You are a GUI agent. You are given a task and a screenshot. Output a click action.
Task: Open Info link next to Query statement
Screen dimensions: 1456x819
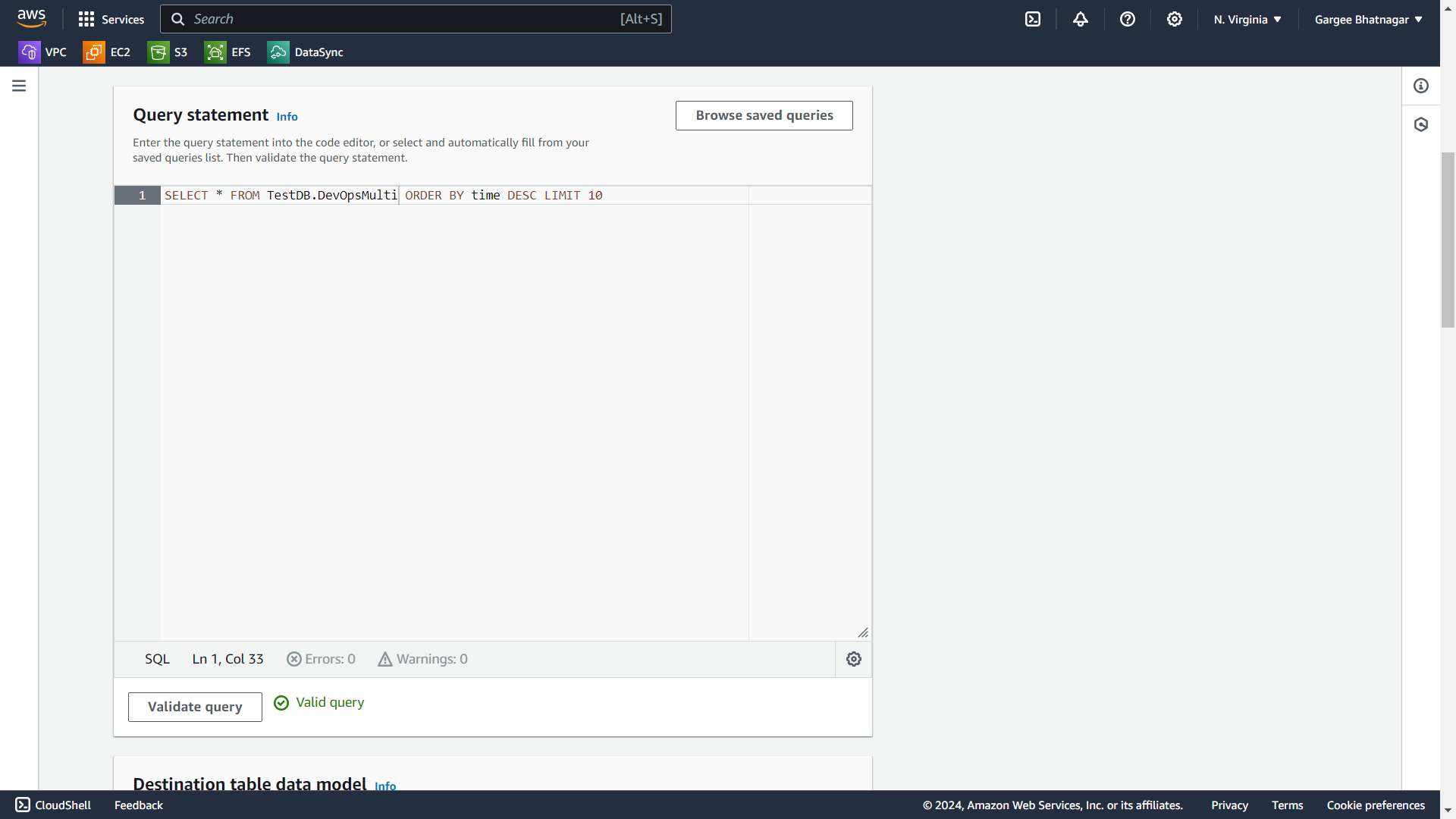287,117
